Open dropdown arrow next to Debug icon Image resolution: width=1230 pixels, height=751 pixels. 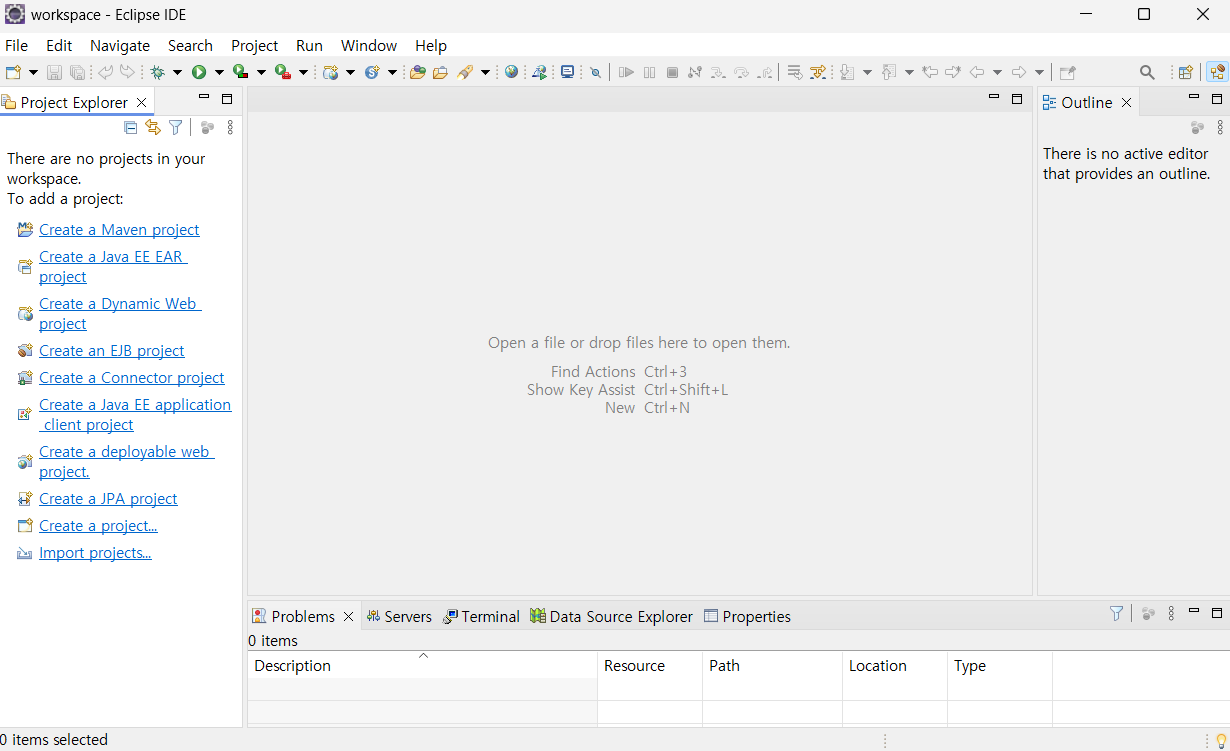tap(177, 72)
